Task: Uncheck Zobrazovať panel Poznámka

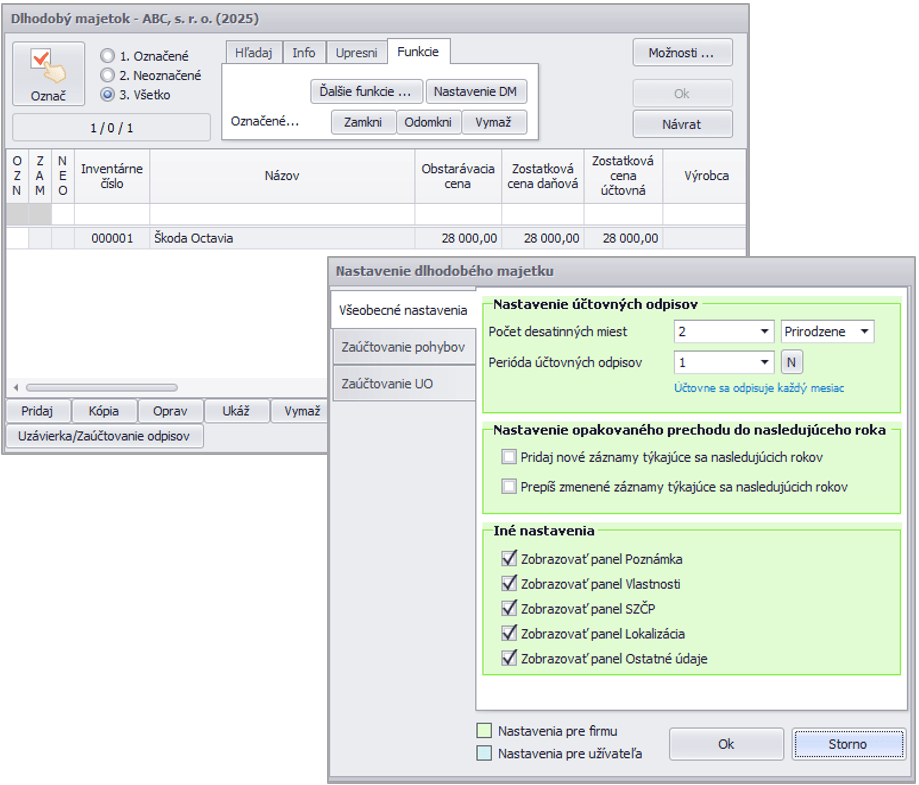Action: (509, 559)
